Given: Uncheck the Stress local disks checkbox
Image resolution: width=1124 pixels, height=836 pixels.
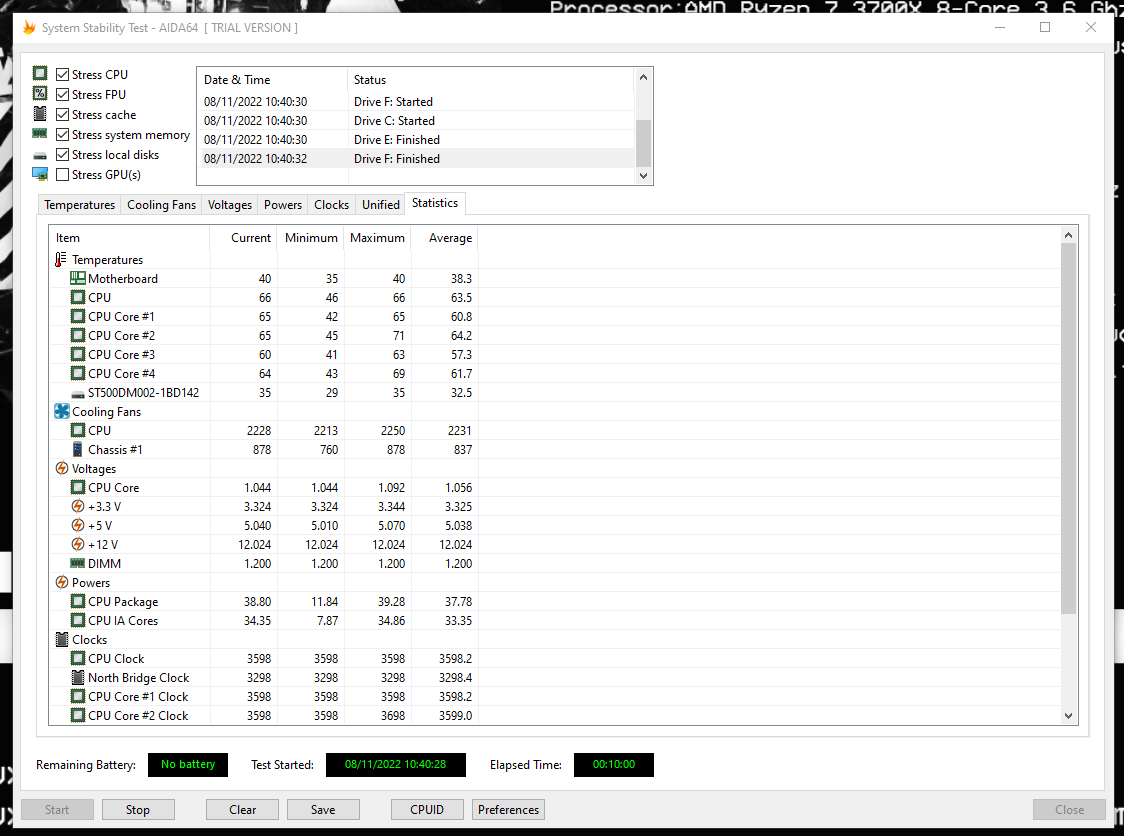Looking at the screenshot, I should click(x=62, y=155).
